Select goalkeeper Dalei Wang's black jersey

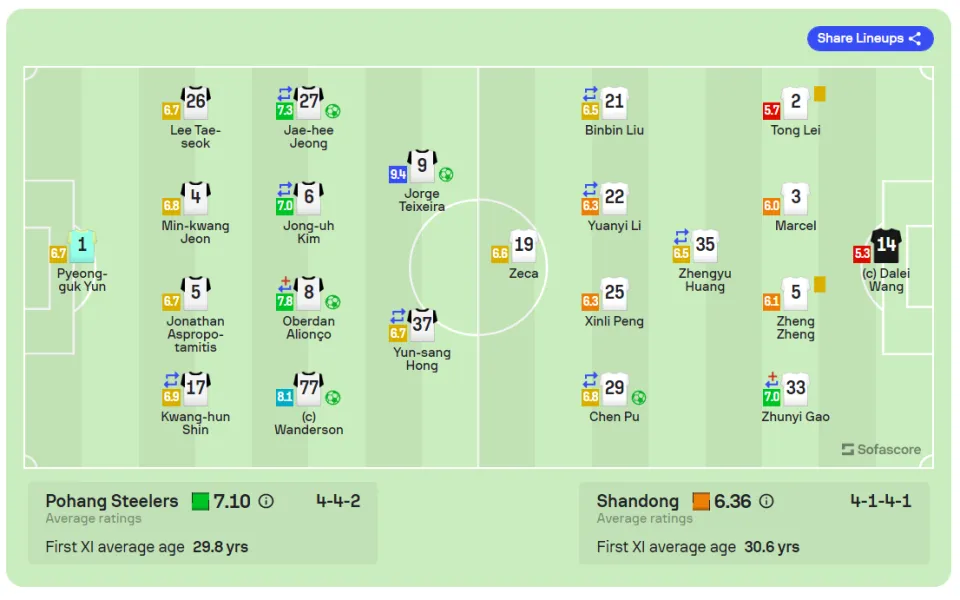point(886,246)
